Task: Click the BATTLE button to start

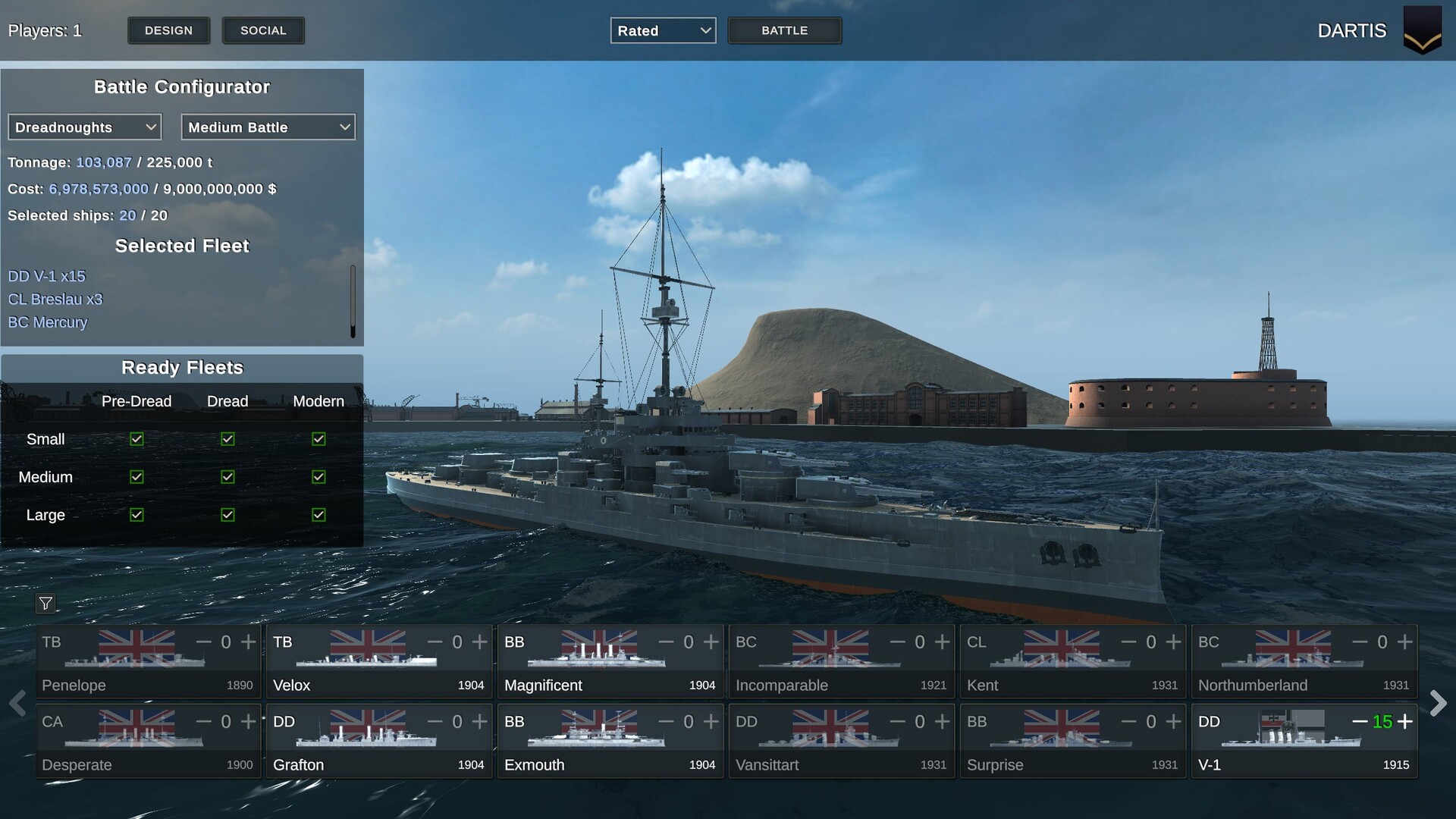Action: click(x=785, y=30)
